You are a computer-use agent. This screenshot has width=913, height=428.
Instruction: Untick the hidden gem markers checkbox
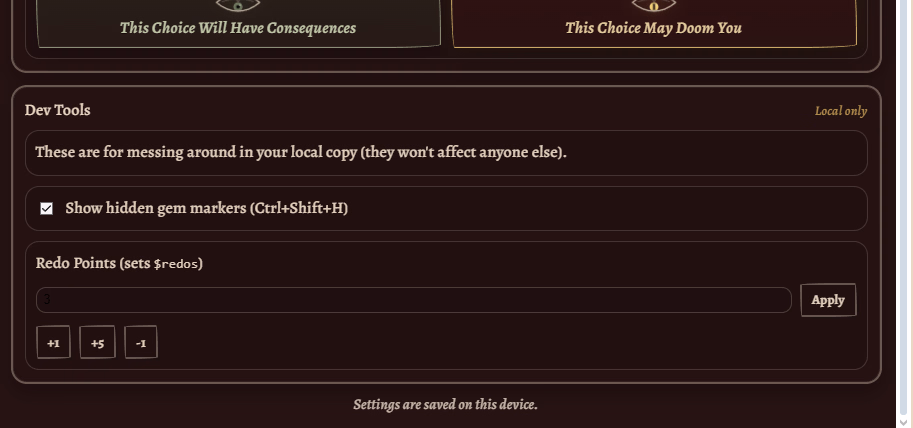click(x=46, y=209)
